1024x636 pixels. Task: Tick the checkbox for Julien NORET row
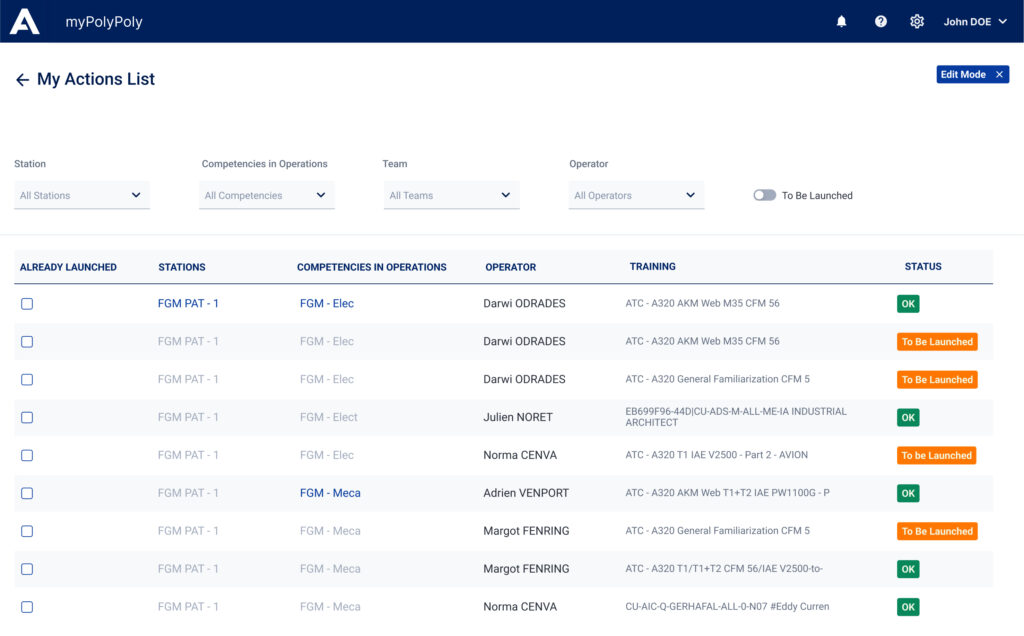pos(27,418)
